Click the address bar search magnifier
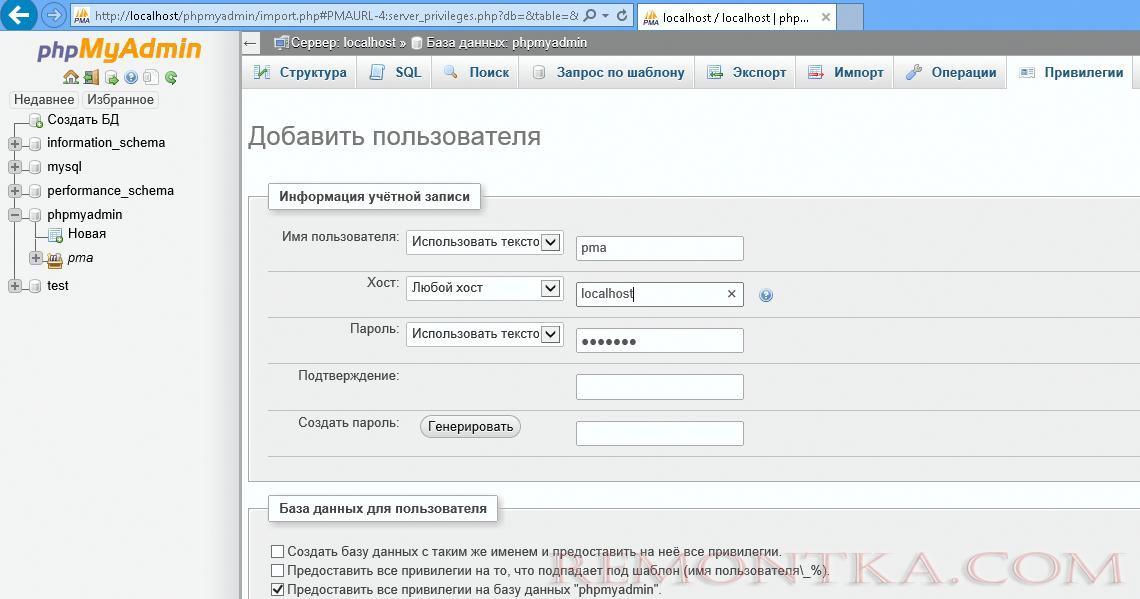 coord(590,15)
